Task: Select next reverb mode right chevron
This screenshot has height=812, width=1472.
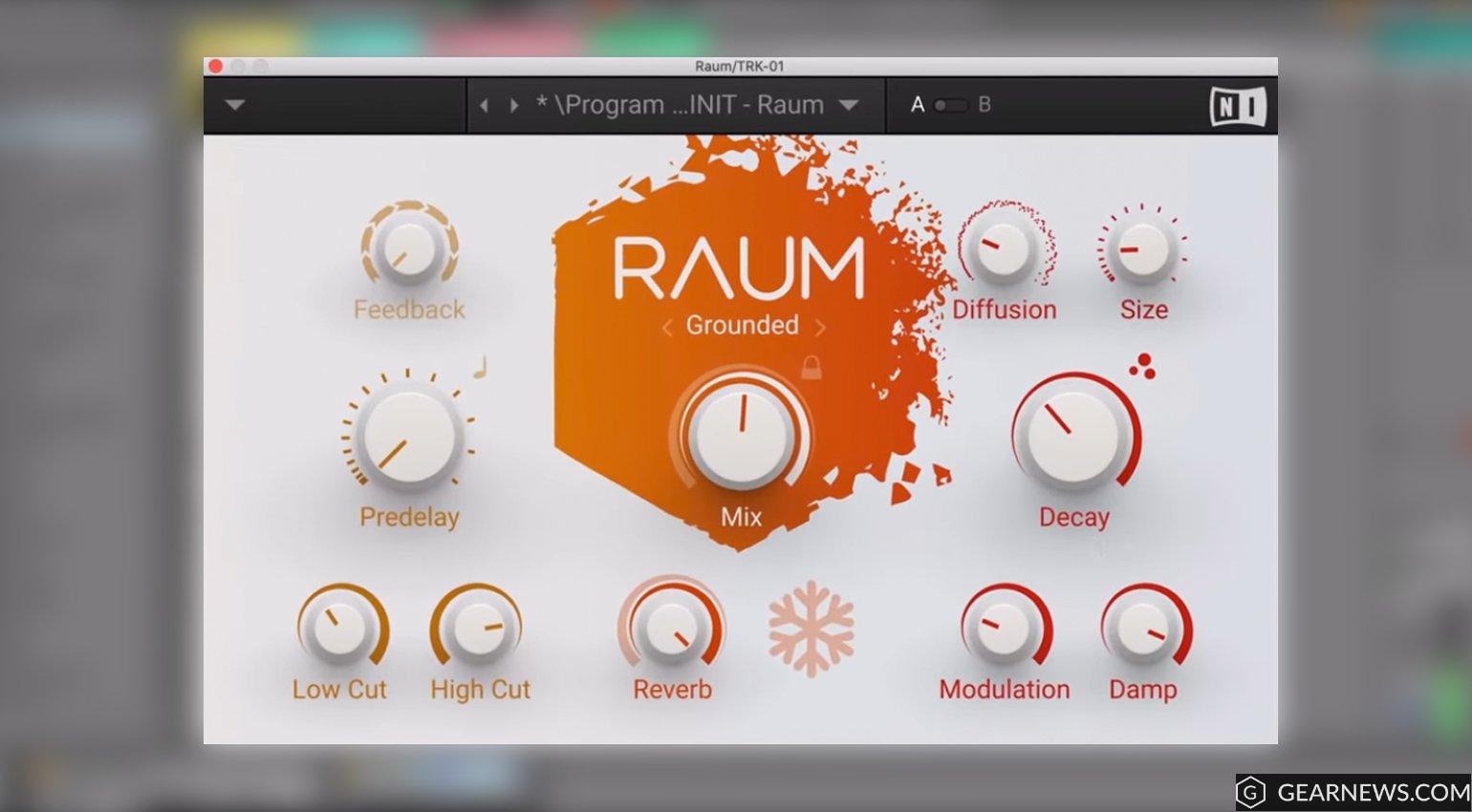Action: click(x=820, y=327)
